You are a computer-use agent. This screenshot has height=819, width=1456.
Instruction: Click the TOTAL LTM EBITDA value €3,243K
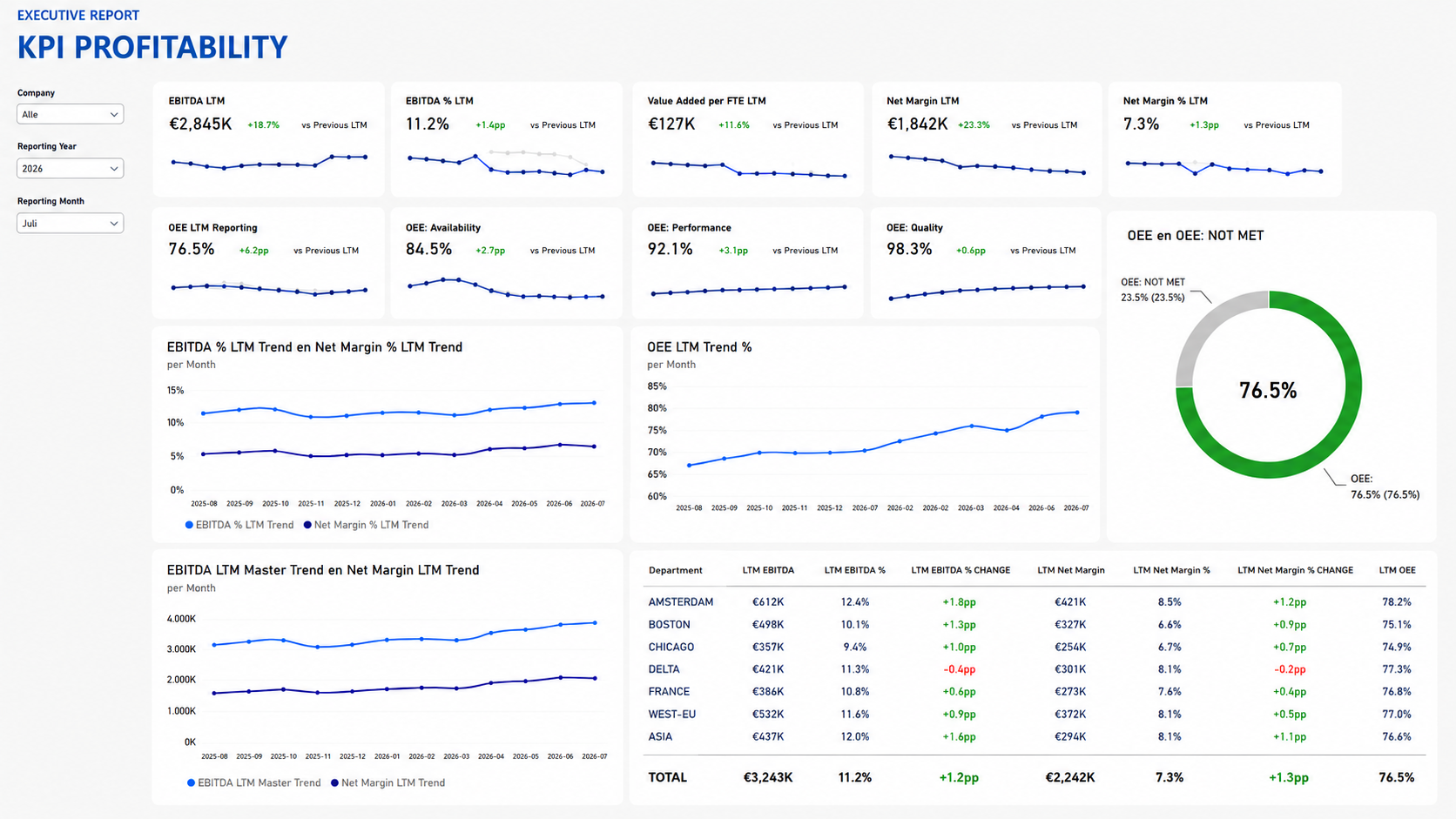pos(767,777)
